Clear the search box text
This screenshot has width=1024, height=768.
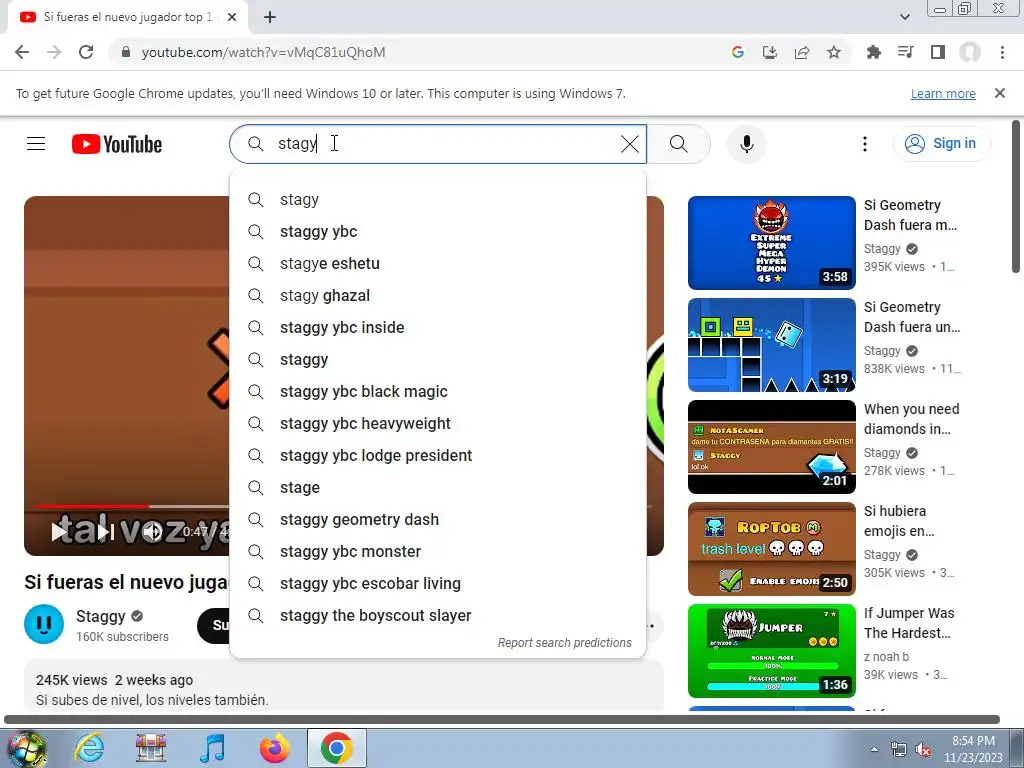(x=630, y=144)
